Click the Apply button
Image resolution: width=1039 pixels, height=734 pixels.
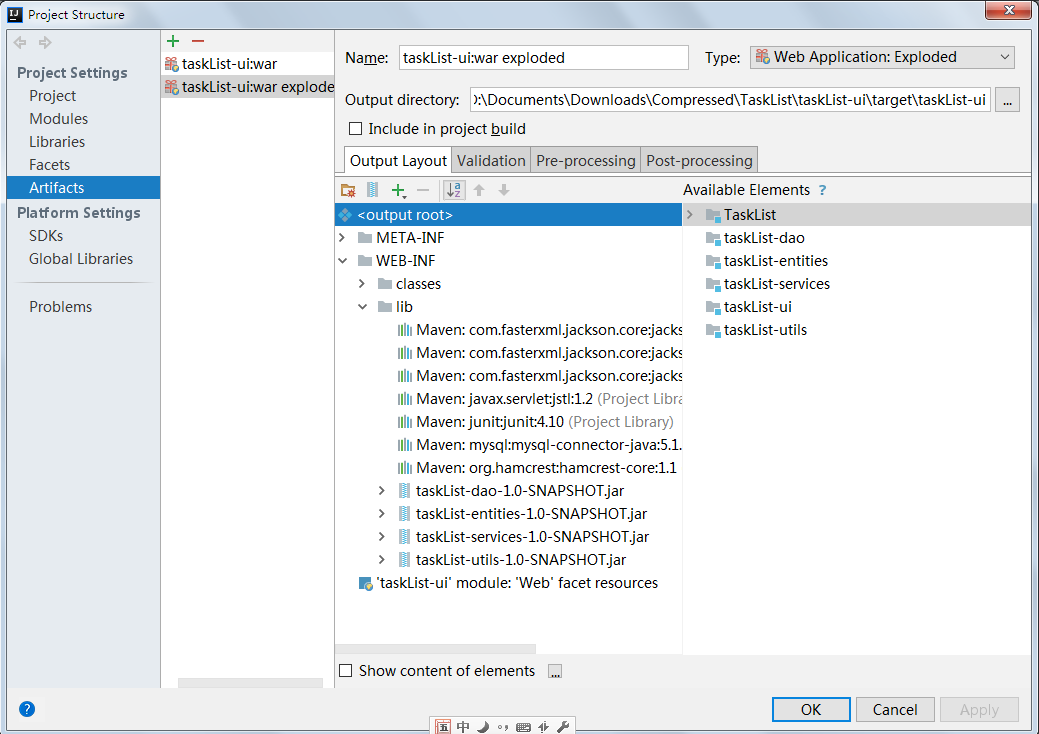(x=979, y=709)
